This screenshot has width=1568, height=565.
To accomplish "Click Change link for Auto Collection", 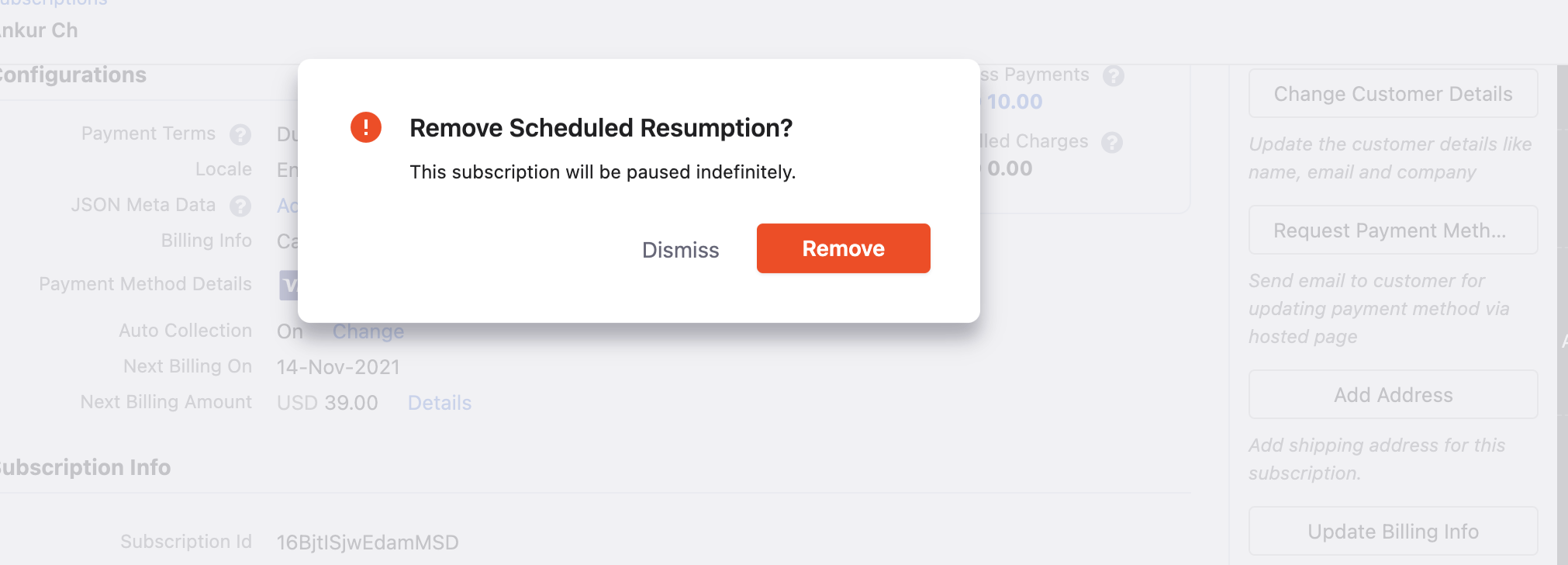I will click(368, 332).
